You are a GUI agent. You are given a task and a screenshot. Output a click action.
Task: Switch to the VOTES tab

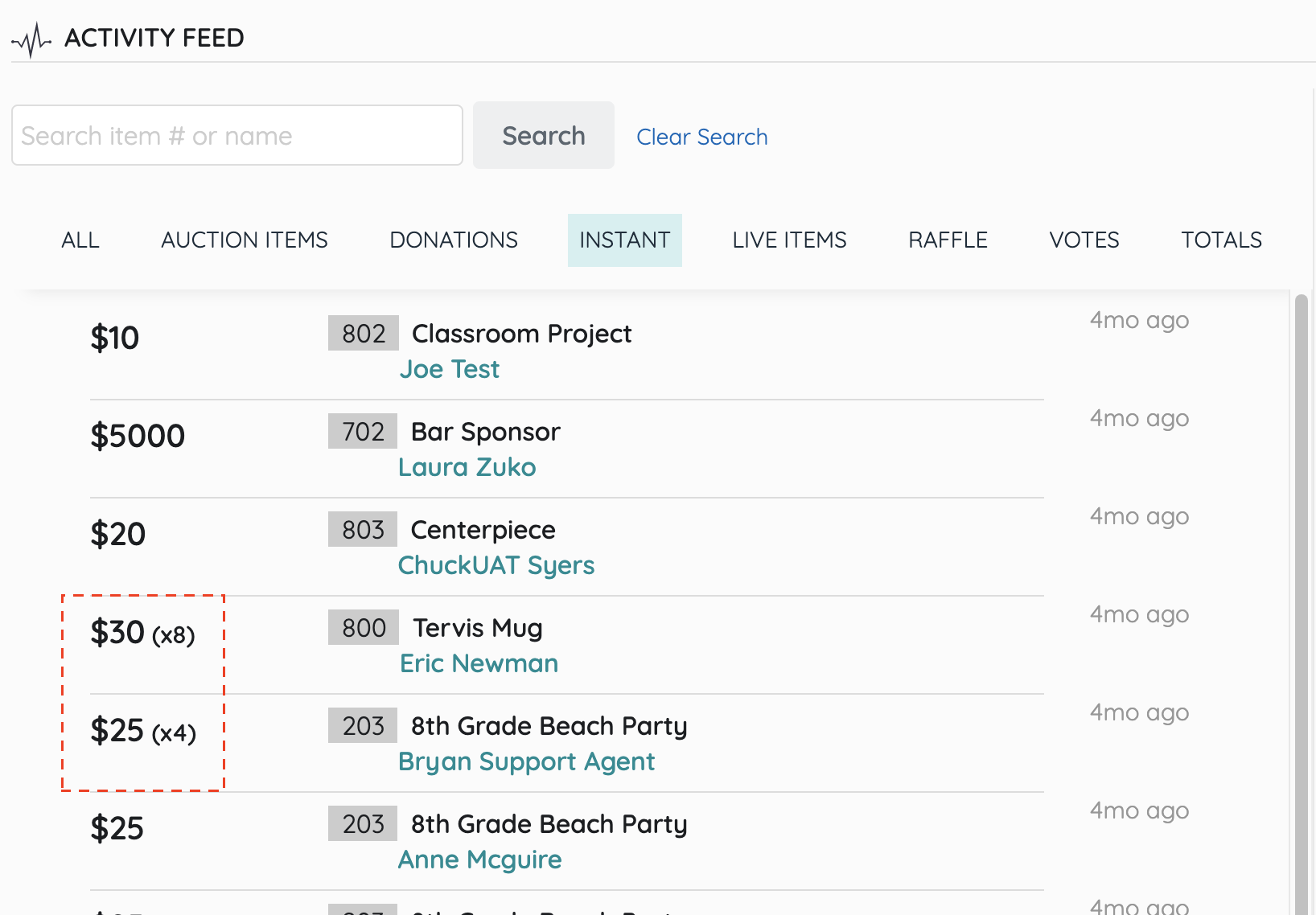[1084, 240]
